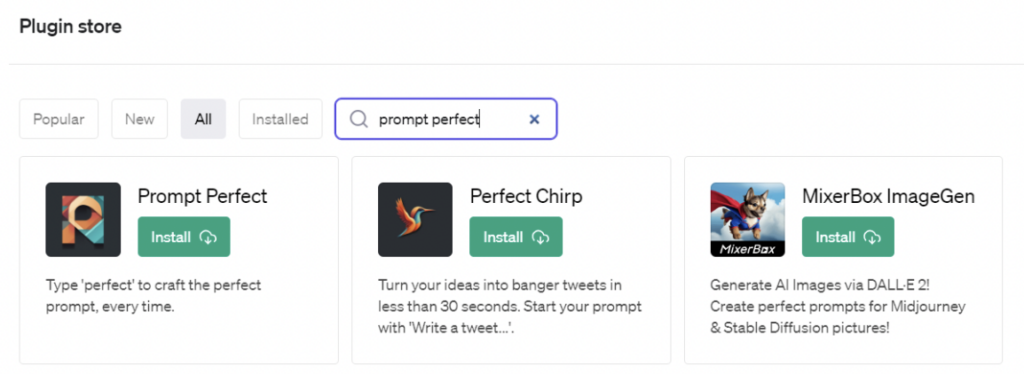The width and height of the screenshot is (1024, 374).
Task: Switch to the Popular filter tab
Action: (59, 119)
